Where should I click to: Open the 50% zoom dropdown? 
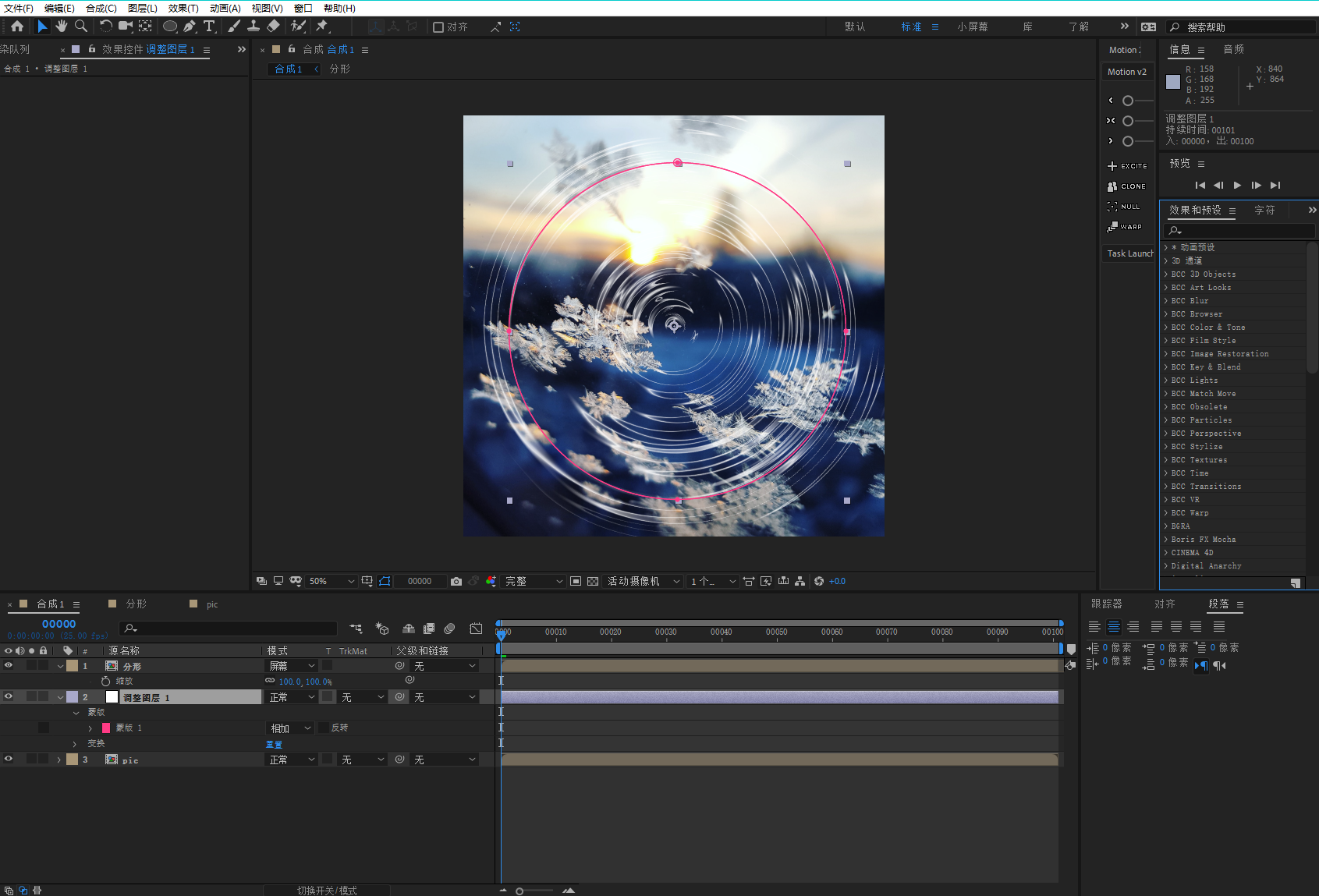(x=332, y=581)
